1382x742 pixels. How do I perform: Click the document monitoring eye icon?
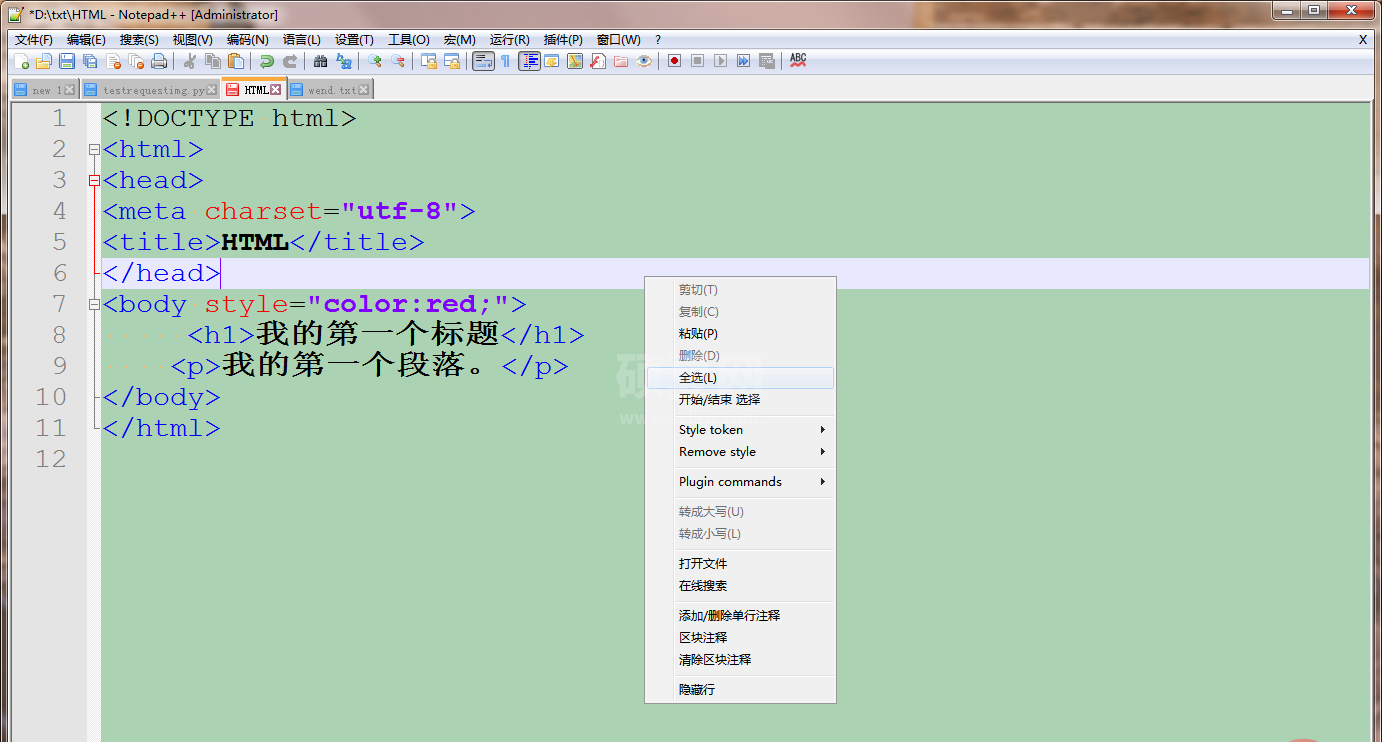point(644,61)
